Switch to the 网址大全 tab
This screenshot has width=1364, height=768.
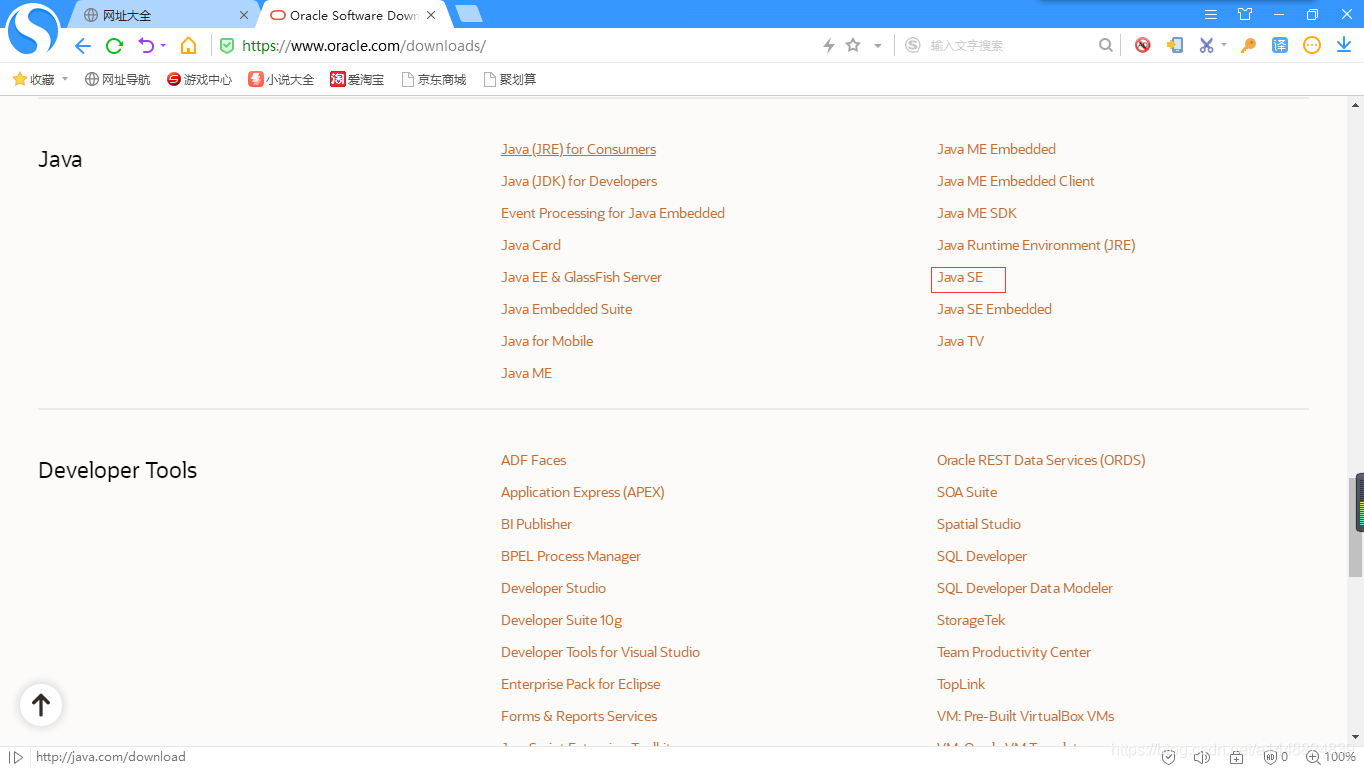click(161, 15)
